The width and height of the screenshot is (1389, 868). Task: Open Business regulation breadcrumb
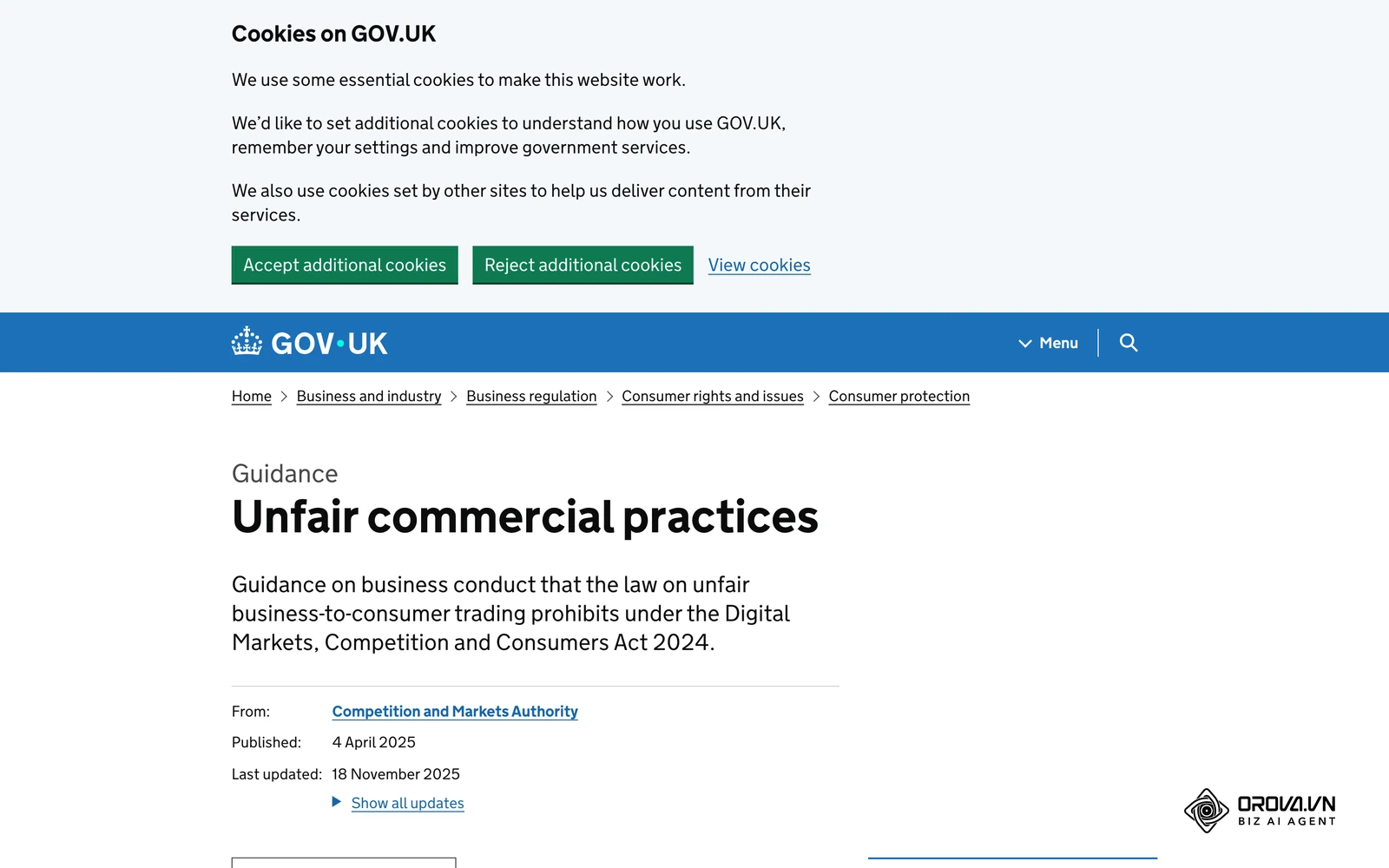point(531,396)
